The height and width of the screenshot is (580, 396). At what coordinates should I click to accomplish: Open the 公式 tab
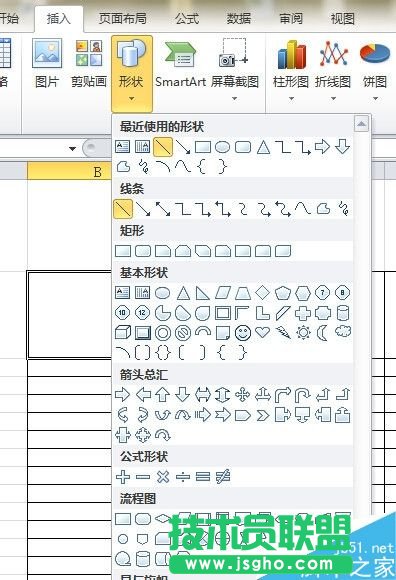(187, 18)
